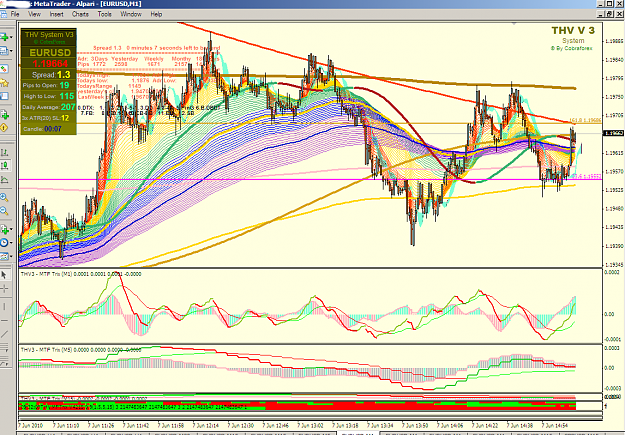Click the EURUSD symbol label in THV panel
625x435 pixels.
[50, 53]
